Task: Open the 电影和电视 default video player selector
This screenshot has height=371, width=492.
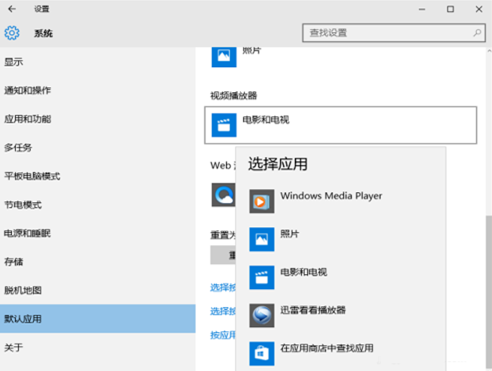Action: click(341, 125)
